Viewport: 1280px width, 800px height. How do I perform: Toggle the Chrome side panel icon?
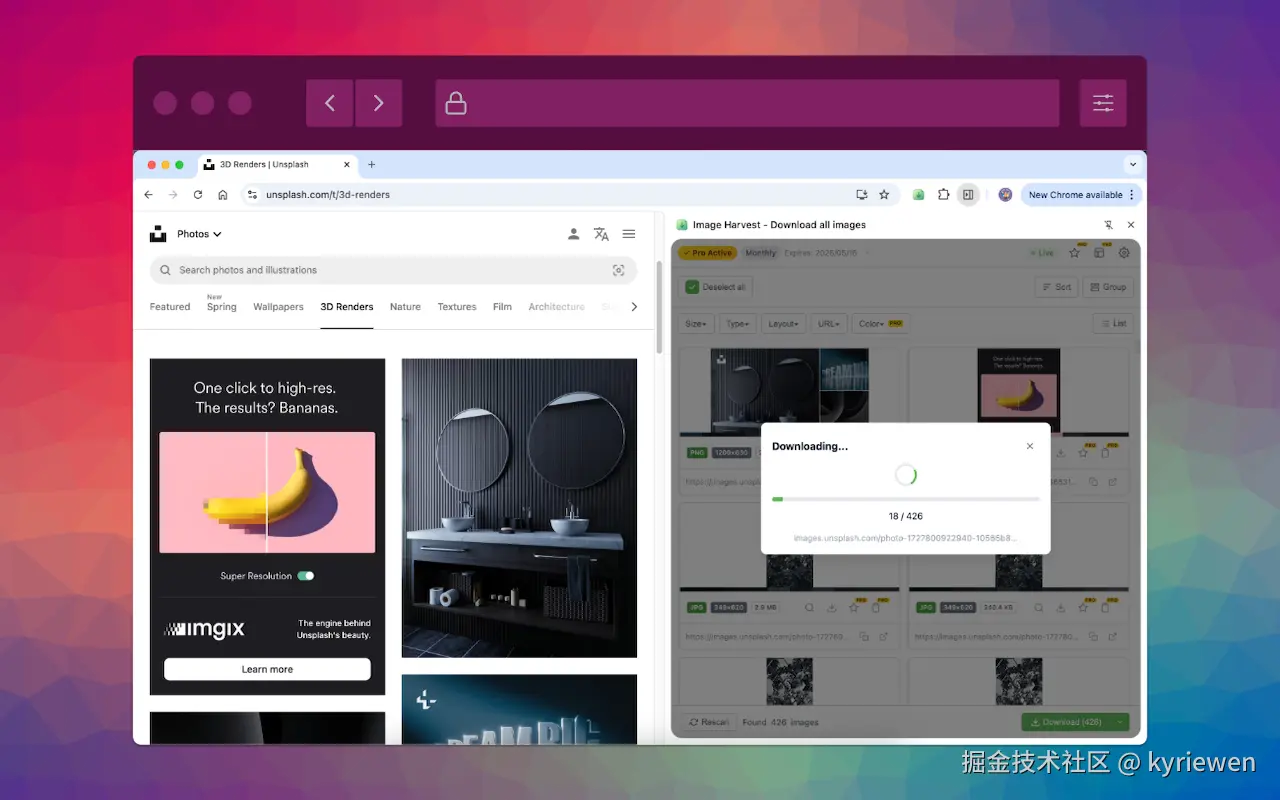(x=968, y=195)
